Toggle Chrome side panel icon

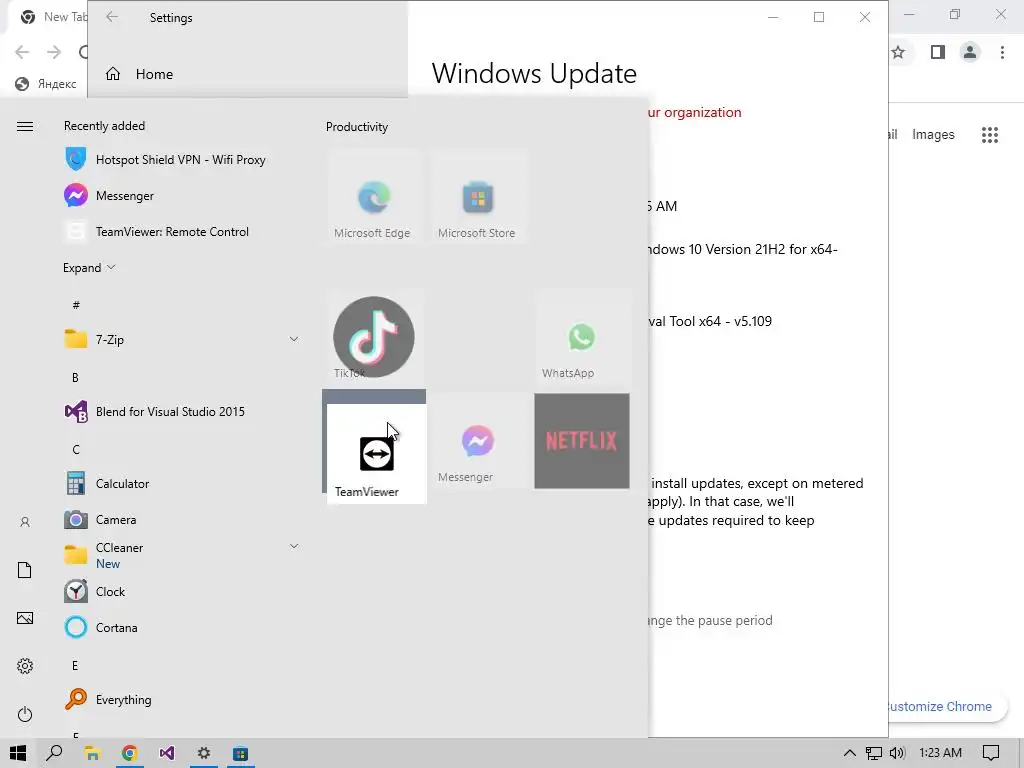(938, 52)
